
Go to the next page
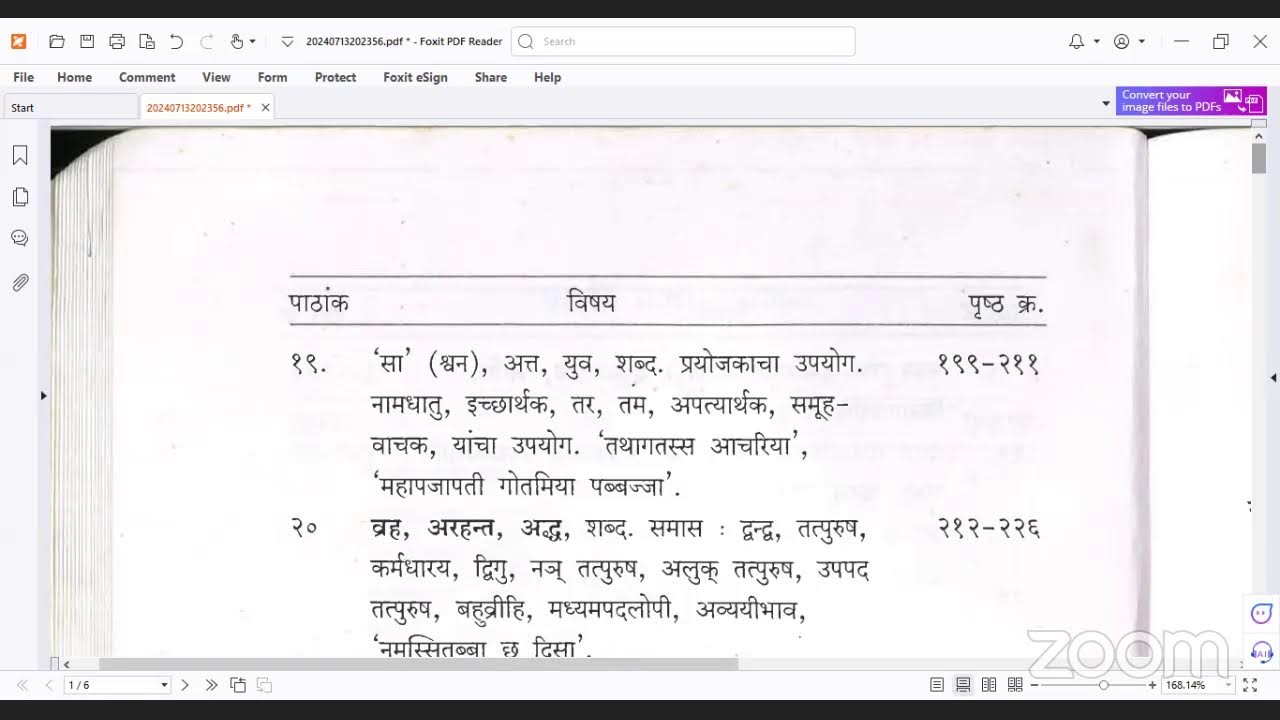click(x=184, y=685)
